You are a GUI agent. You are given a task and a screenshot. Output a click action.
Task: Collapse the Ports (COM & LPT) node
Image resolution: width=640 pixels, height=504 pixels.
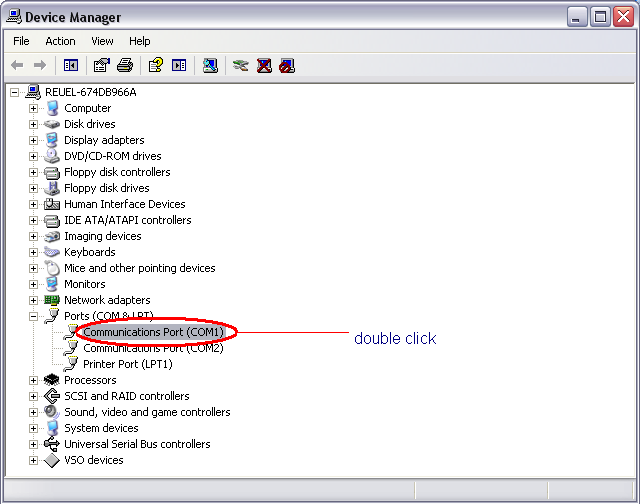[33, 316]
